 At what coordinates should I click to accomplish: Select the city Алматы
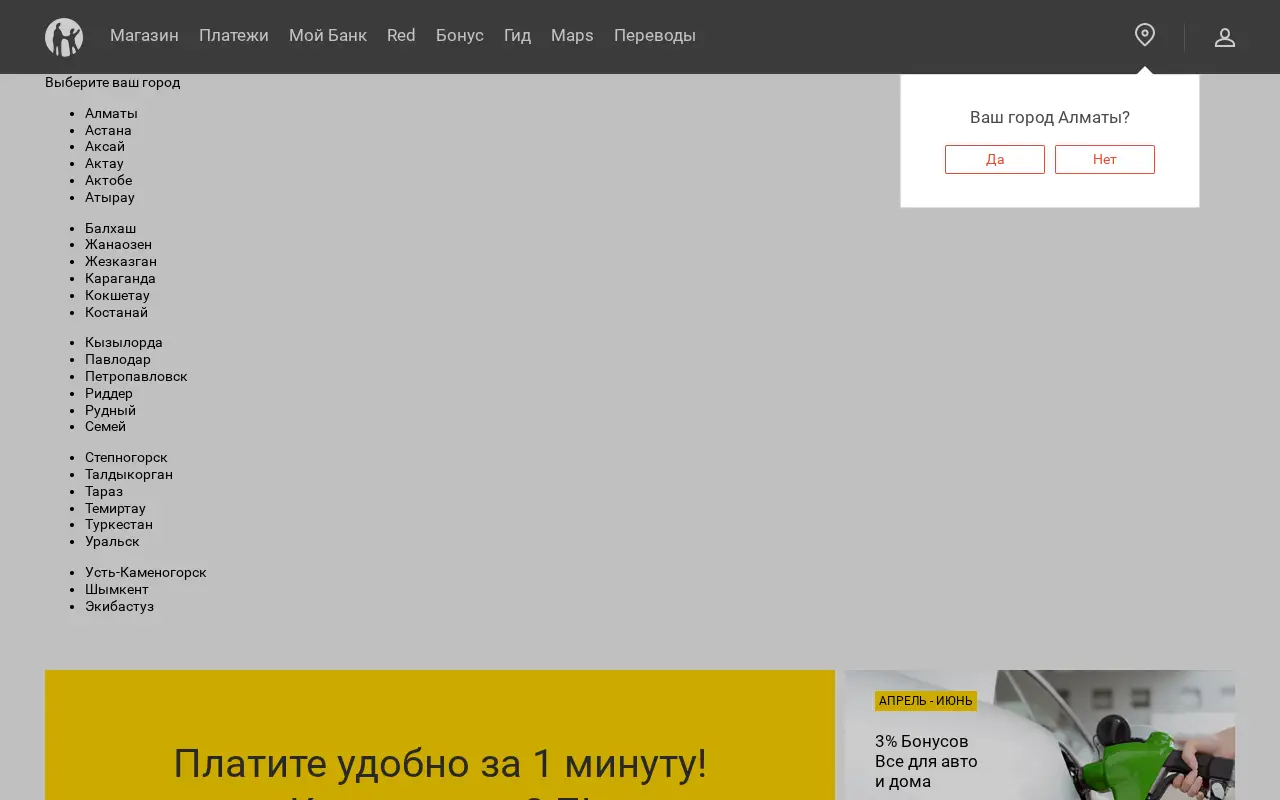click(111, 113)
